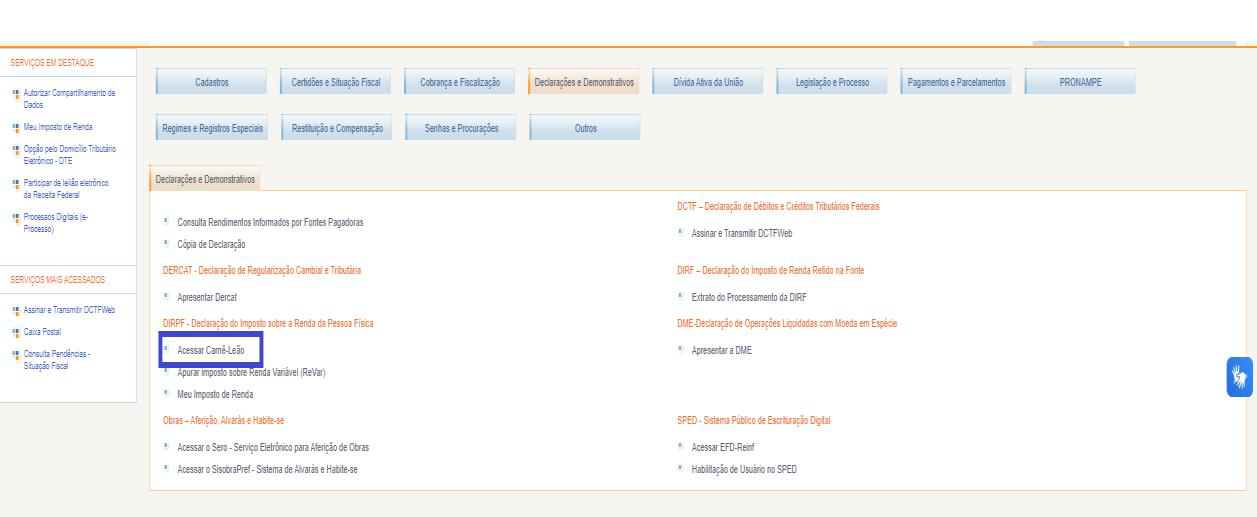Screen dimensions: 1257x517
Task: Select the Declarações e Demonstrativos panel tab
Action: (204, 179)
